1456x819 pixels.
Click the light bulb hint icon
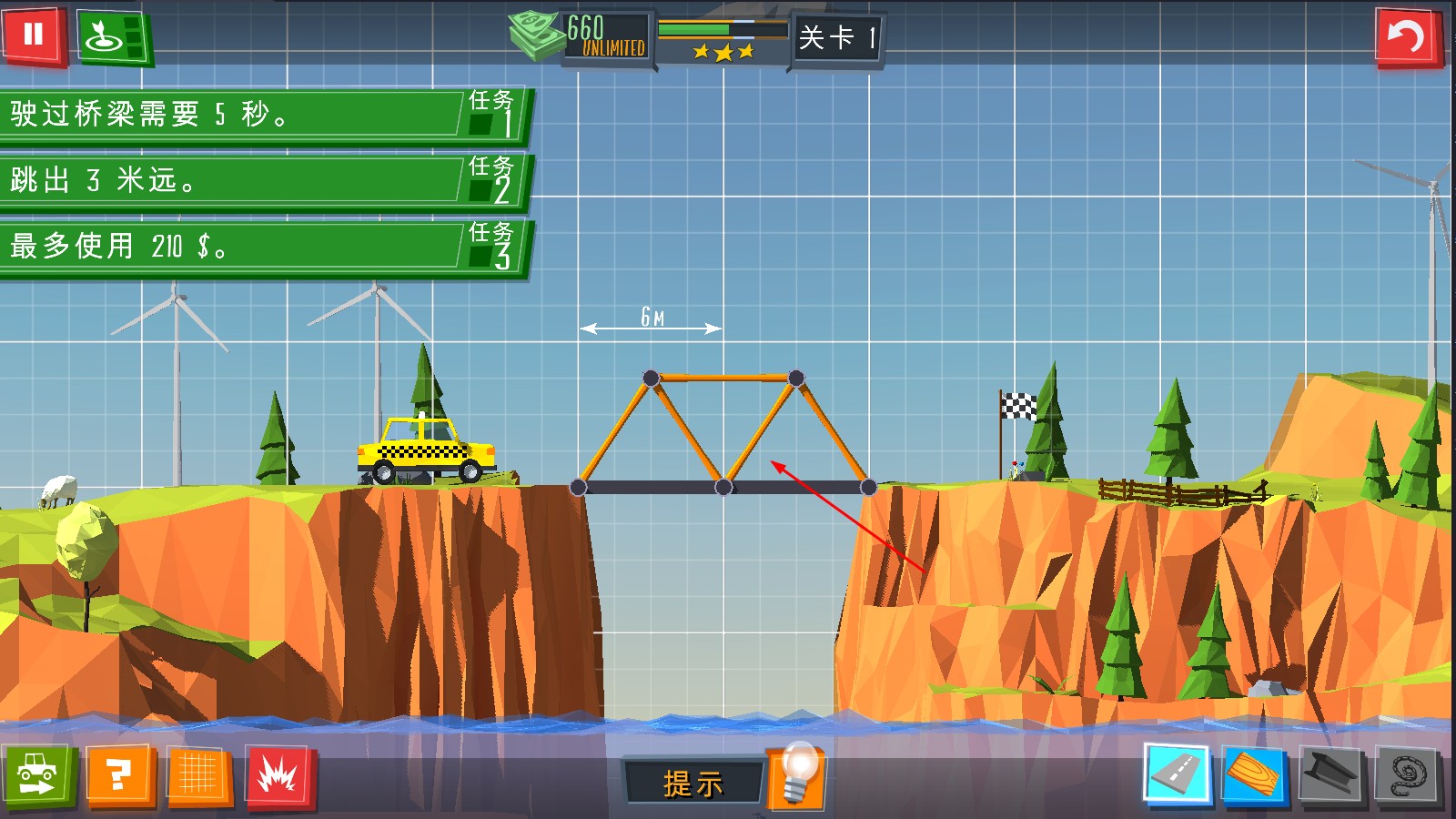[797, 775]
